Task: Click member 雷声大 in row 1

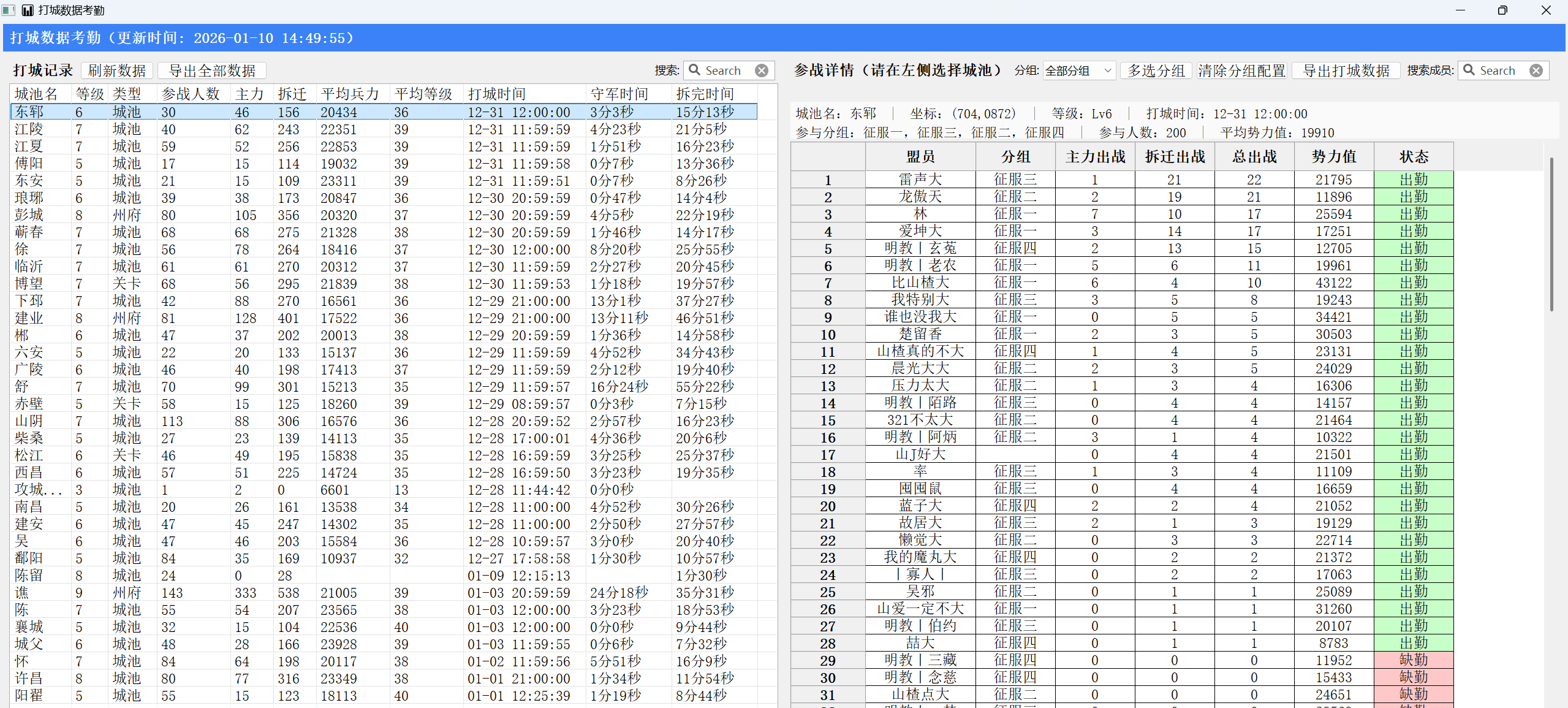Action: tap(920, 180)
